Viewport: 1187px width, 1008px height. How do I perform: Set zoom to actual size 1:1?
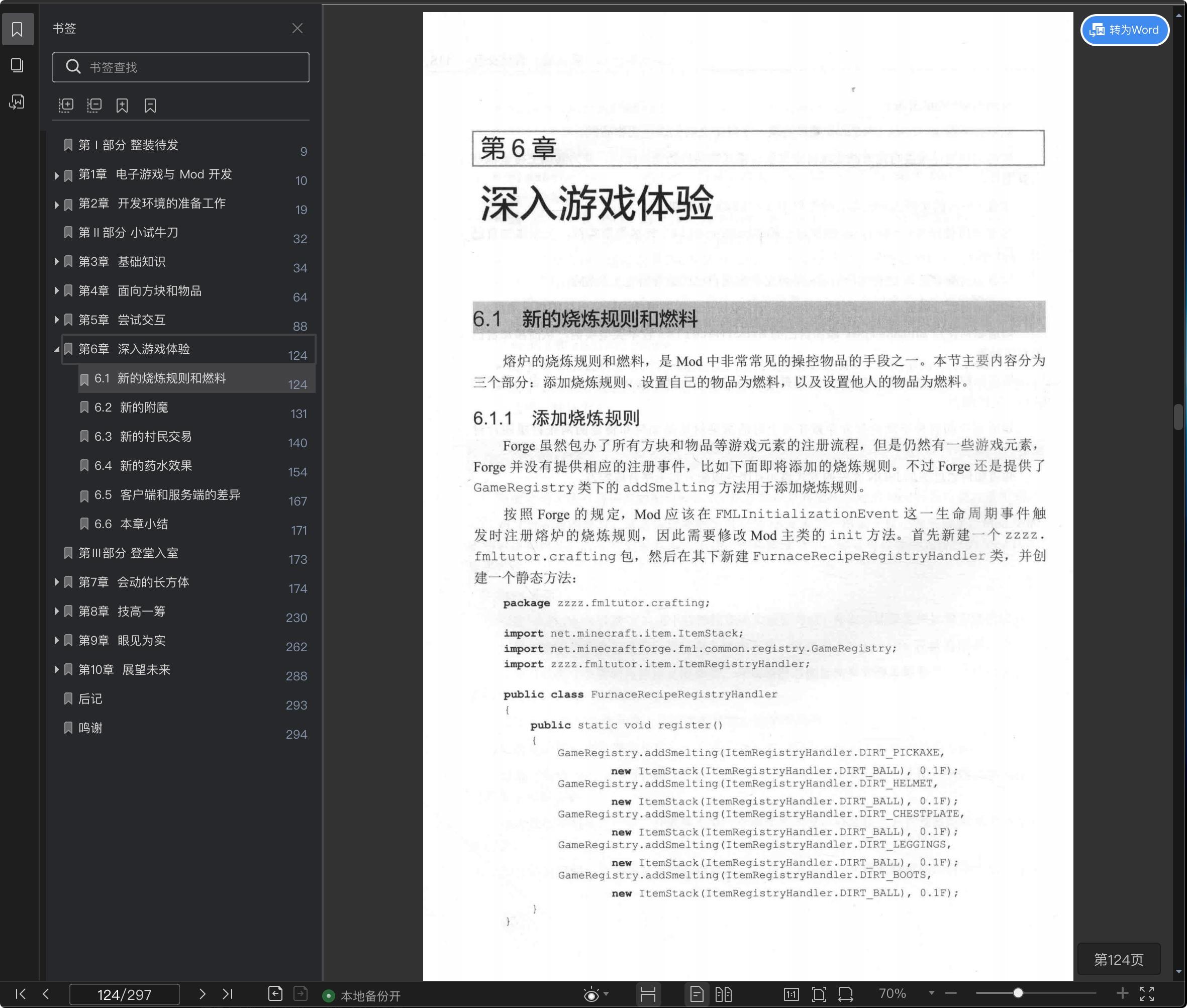[792, 994]
